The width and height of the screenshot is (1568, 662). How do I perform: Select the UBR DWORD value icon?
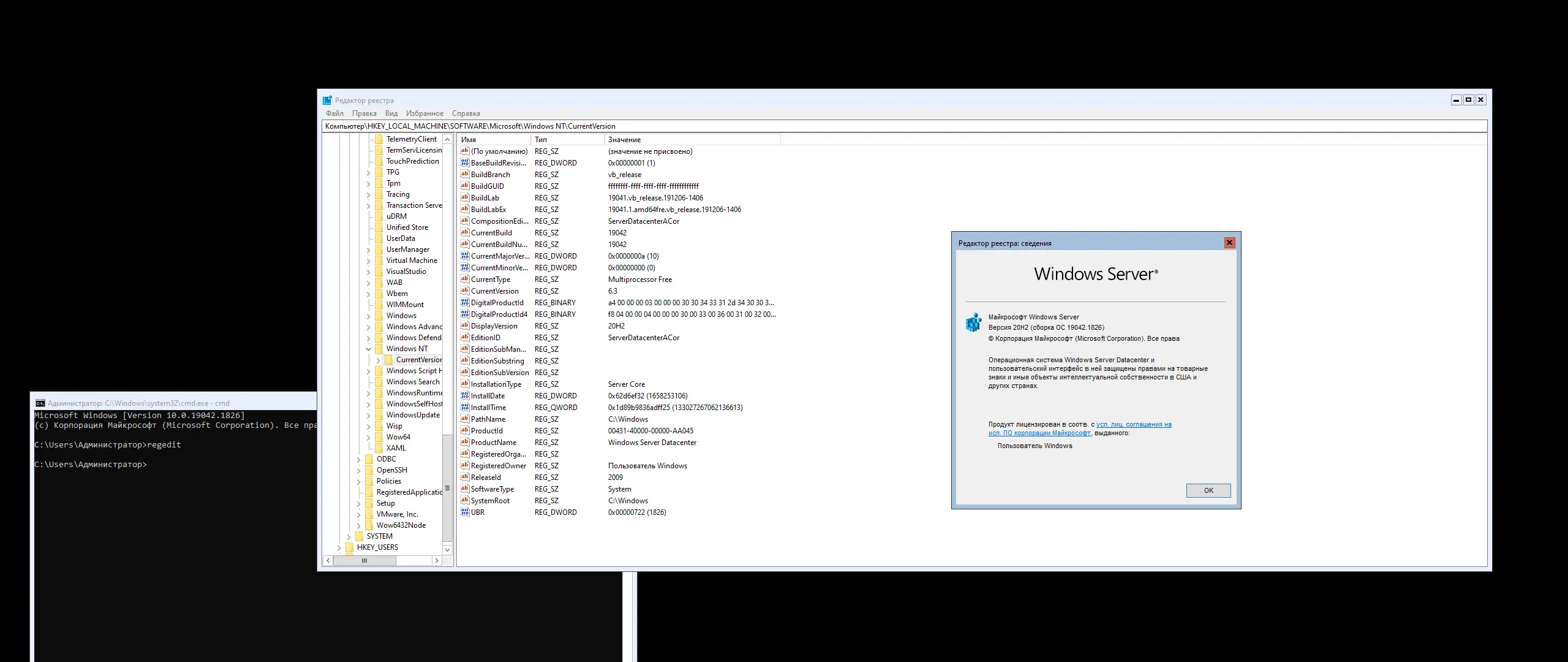pyautogui.click(x=464, y=512)
